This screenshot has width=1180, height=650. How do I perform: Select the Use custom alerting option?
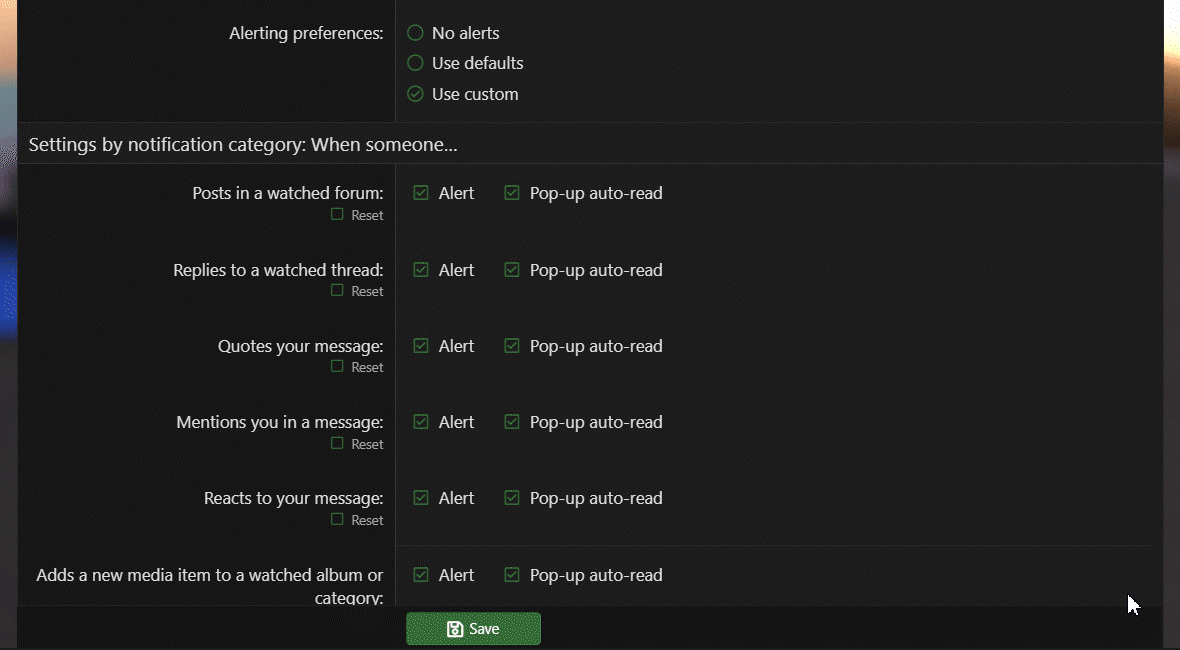pyautogui.click(x=416, y=94)
